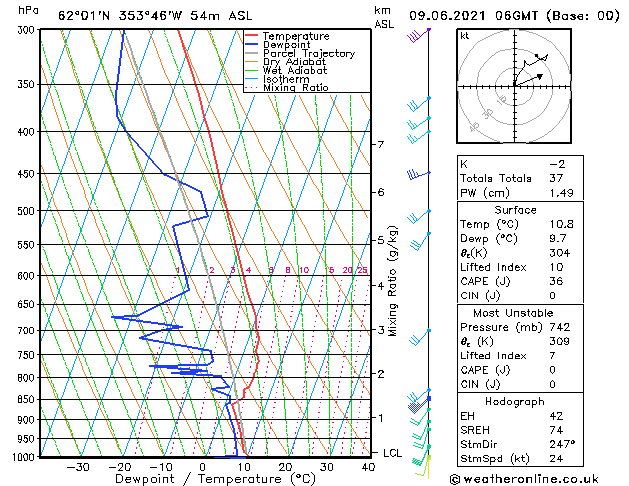This screenshot has height=486, width=629.
Task: Click the 'Most Unstable' section header
Action: pos(513,313)
